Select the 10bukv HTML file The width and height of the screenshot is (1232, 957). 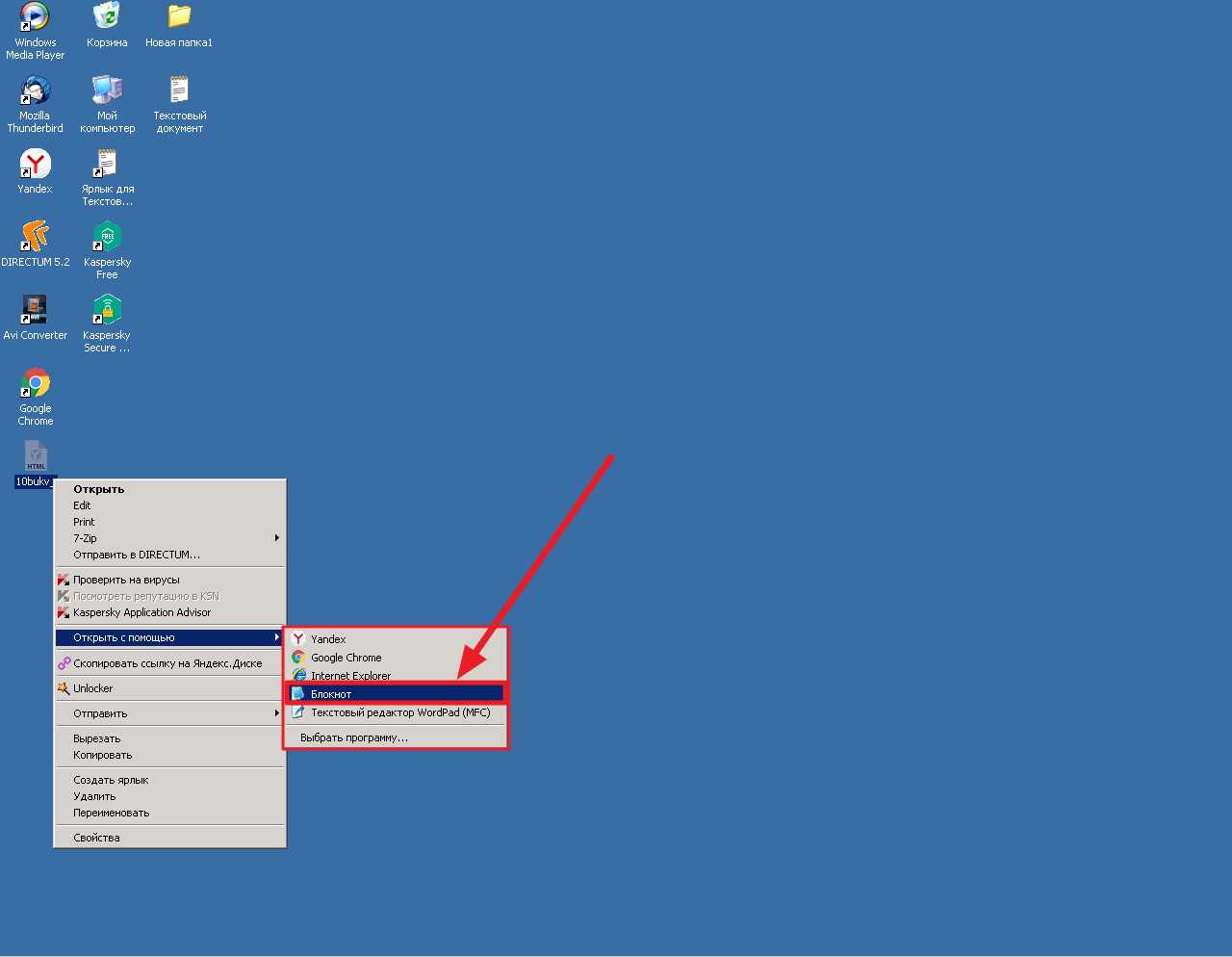click(x=36, y=457)
